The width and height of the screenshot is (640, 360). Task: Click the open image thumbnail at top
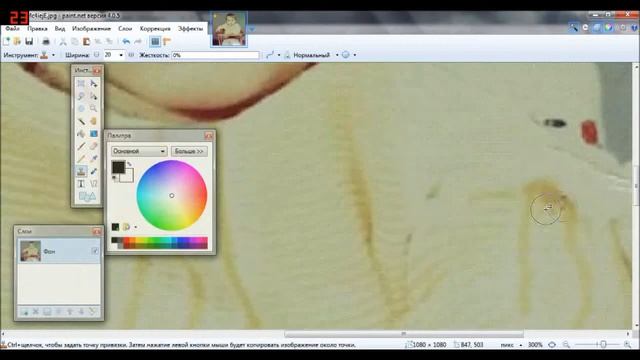tap(229, 29)
